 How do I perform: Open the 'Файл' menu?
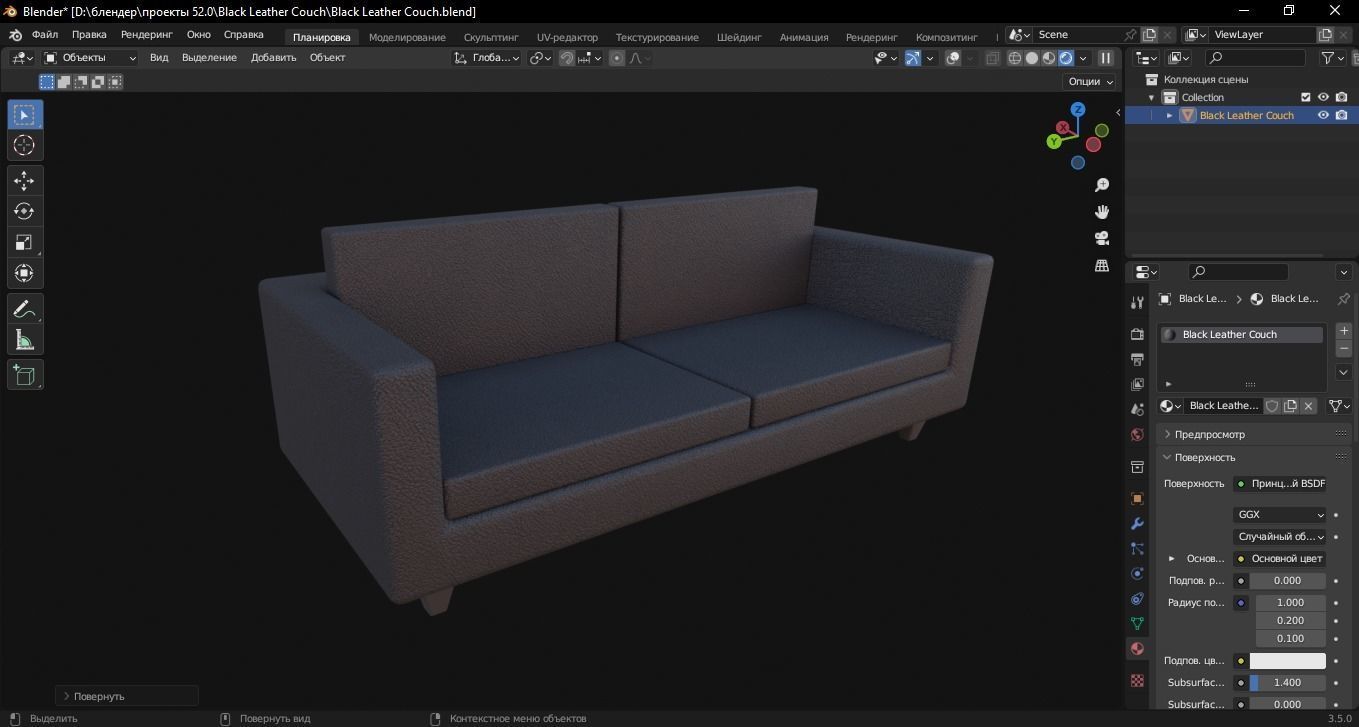45,34
